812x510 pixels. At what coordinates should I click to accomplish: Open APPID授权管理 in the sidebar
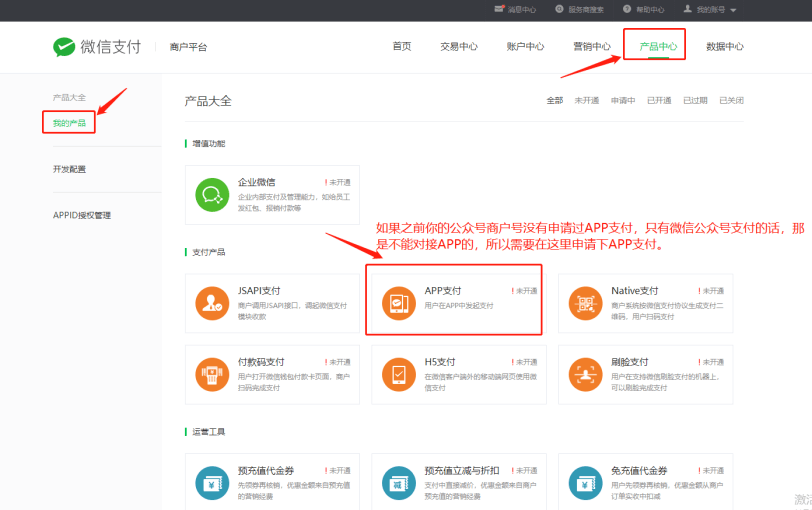tap(82, 215)
